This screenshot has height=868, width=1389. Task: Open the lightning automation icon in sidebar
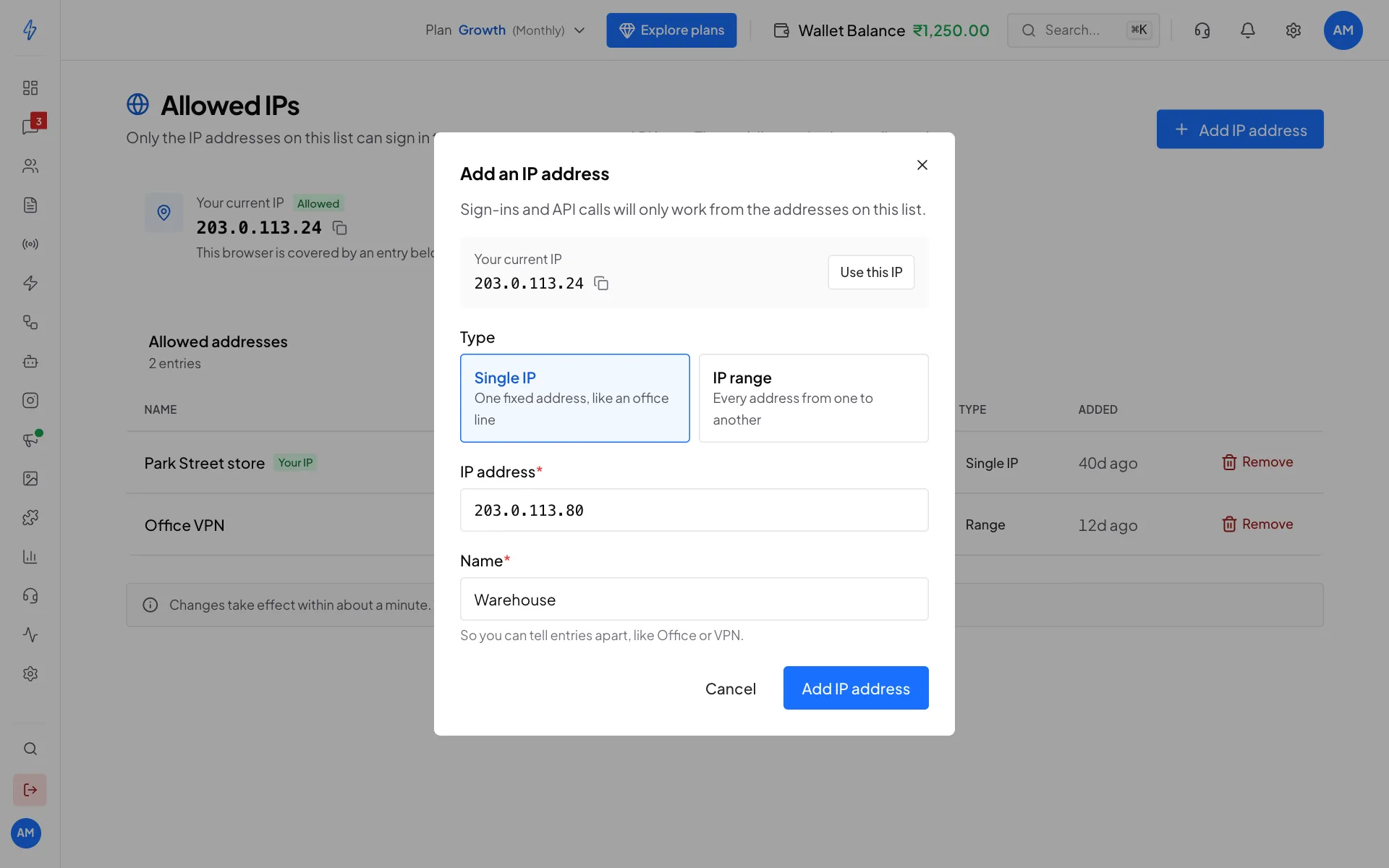(30, 283)
